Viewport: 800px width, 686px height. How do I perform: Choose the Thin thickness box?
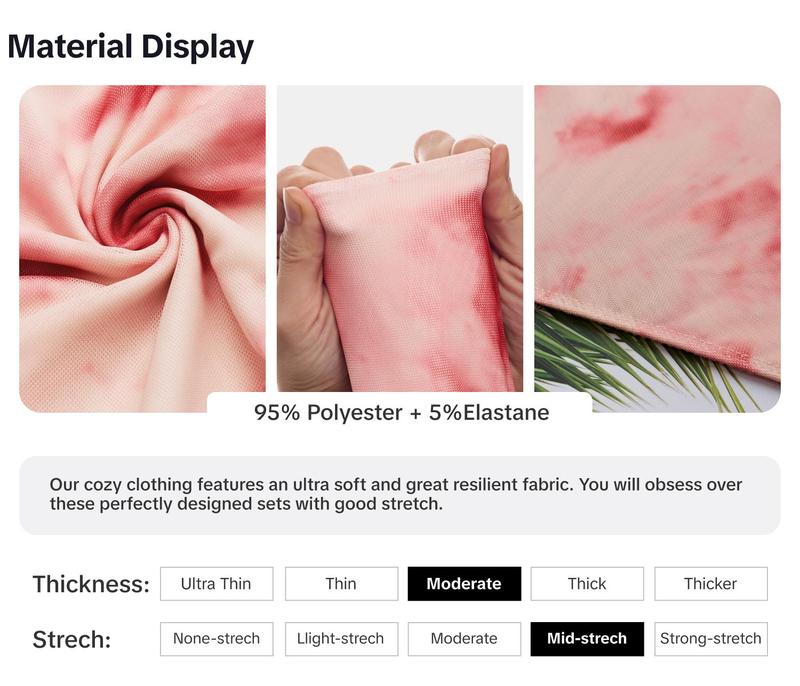(341, 583)
